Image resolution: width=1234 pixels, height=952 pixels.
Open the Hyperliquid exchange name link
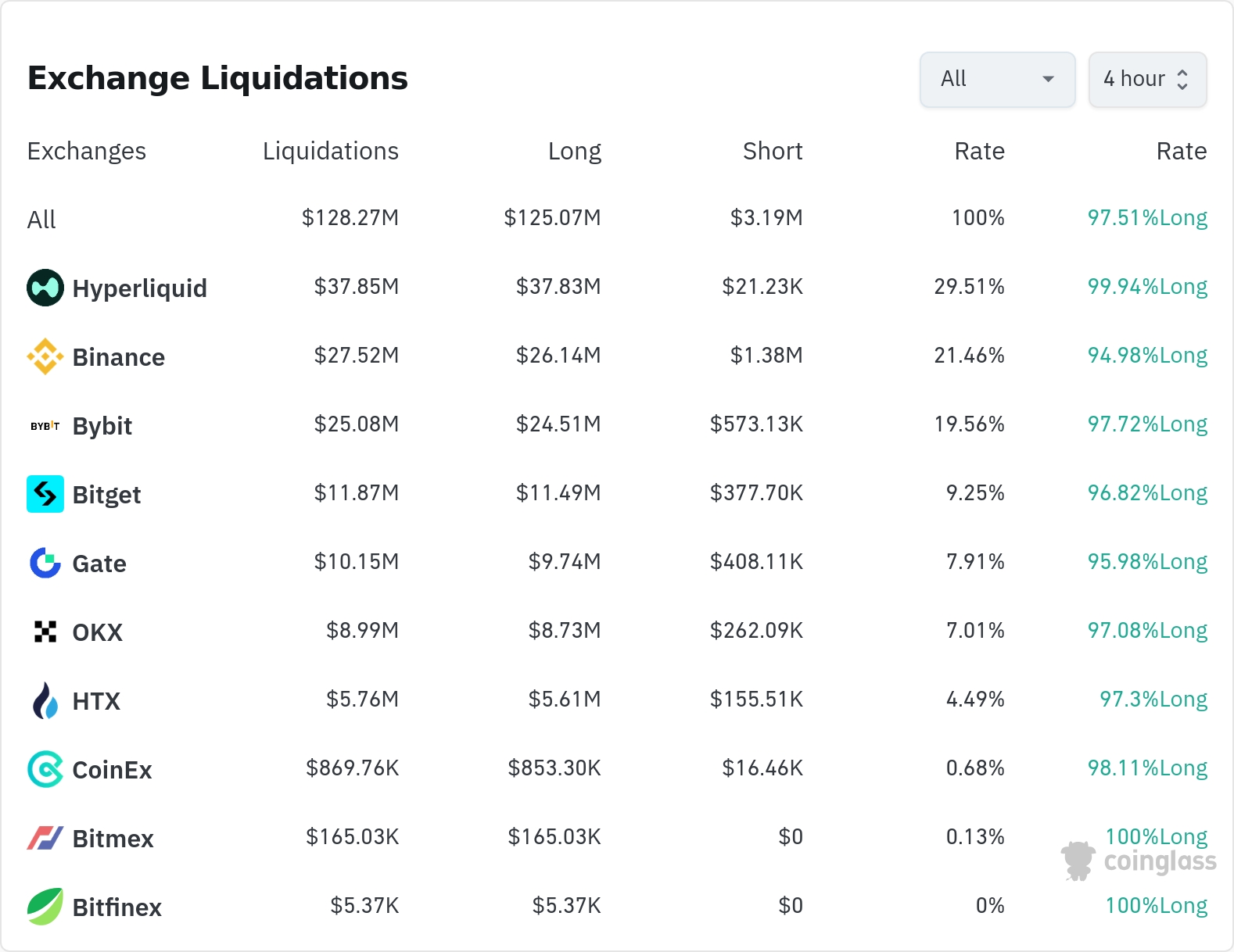139,288
